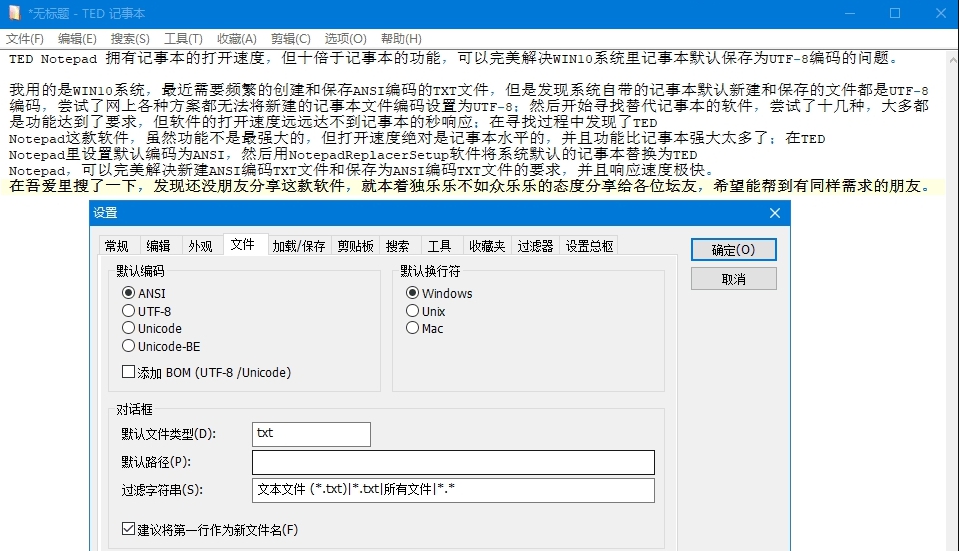
Task: Close the TED 记事本 window
Action: point(940,13)
